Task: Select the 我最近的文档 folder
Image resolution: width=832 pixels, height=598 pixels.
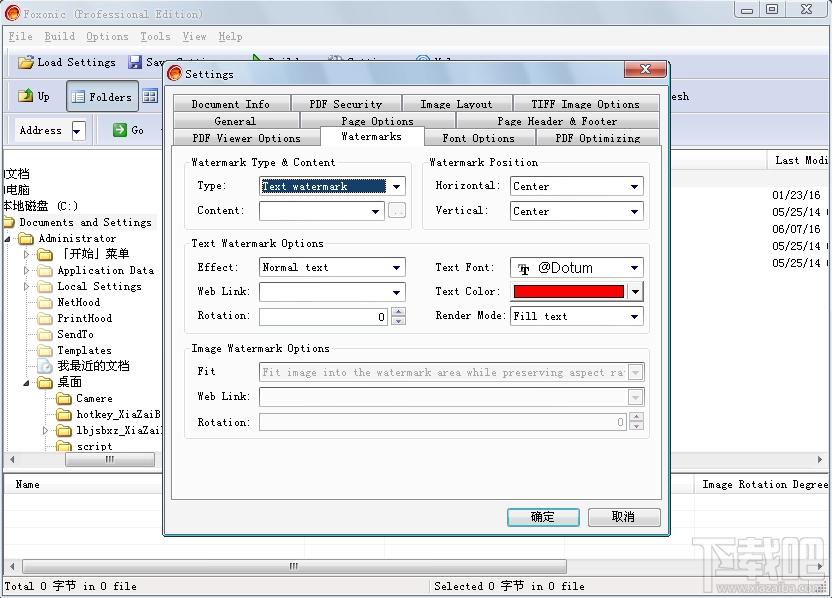Action: [x=93, y=366]
